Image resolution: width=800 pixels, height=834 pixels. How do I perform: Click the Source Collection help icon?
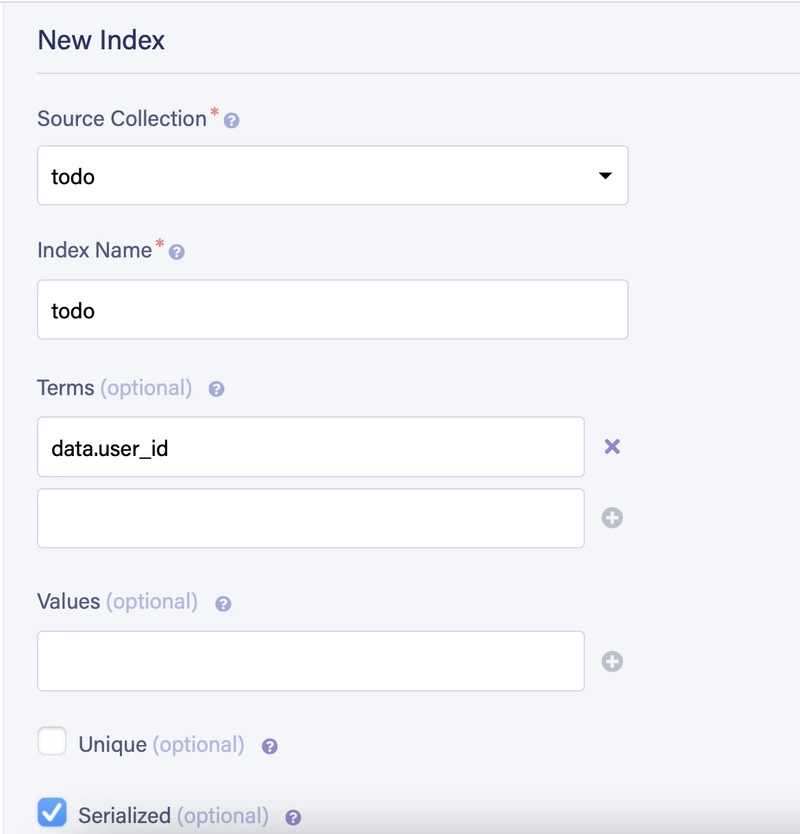(231, 121)
